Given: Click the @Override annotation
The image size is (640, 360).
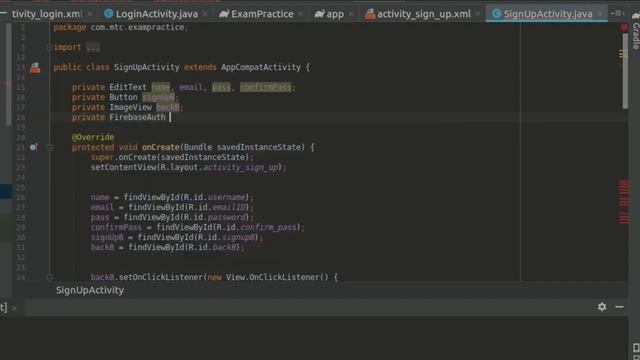Looking at the screenshot, I should coord(93,138).
